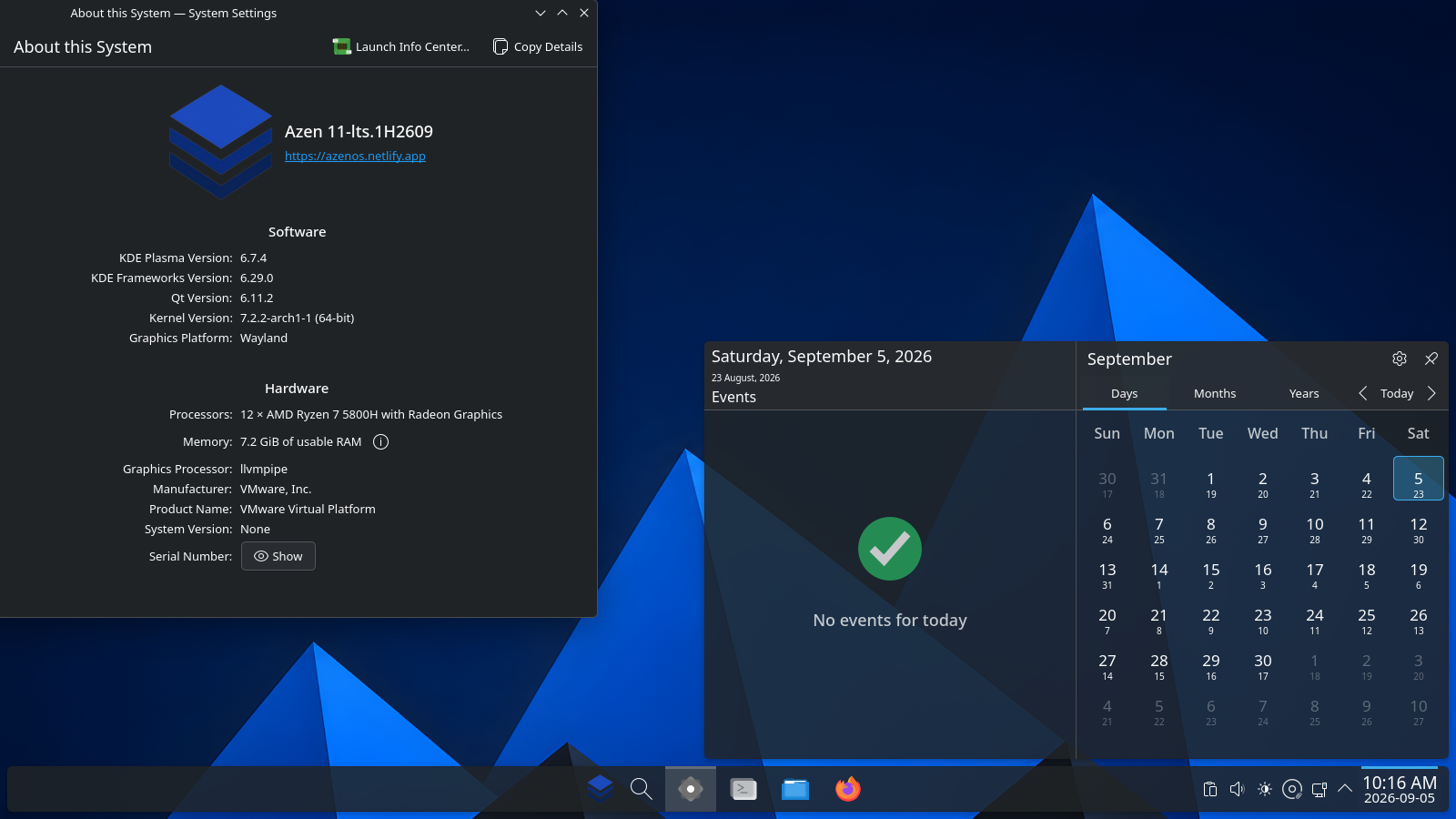Open calendar settings gear icon
This screenshot has width=1456, height=819.
tap(1400, 359)
